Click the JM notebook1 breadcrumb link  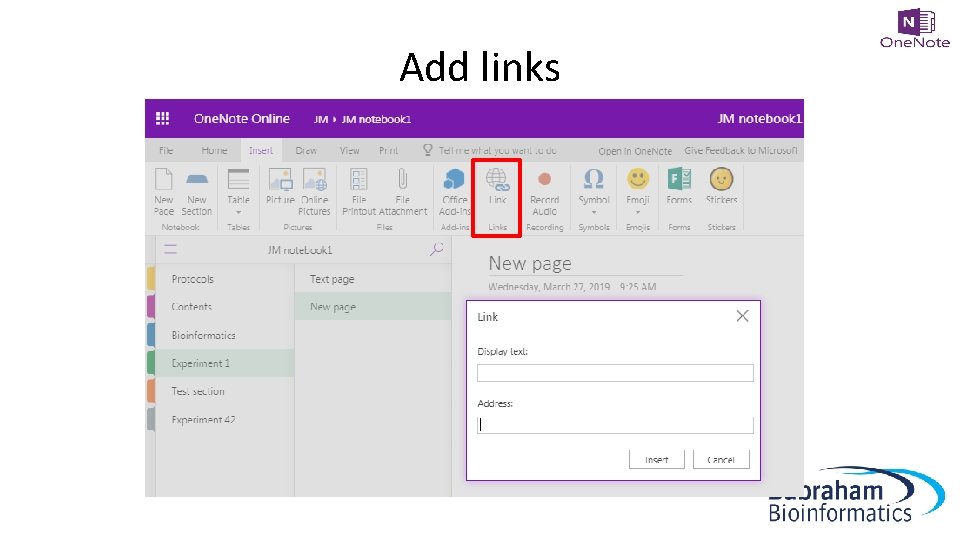376,119
